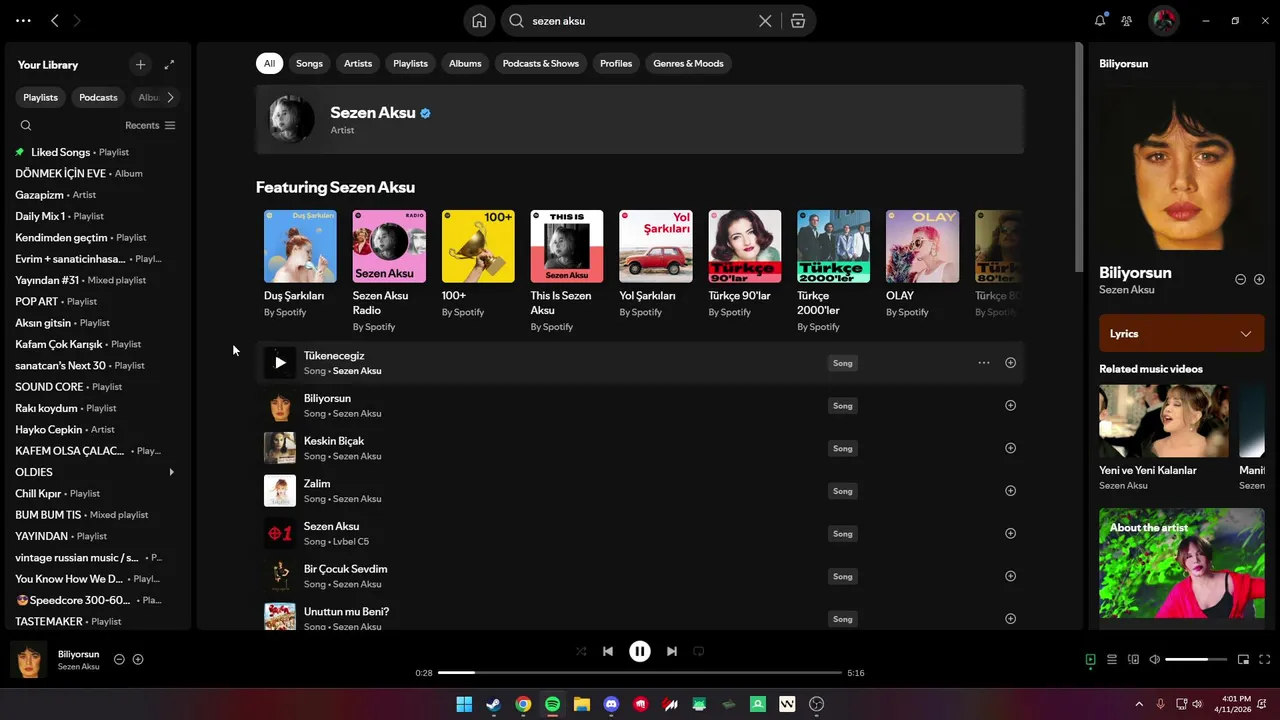Open the Recents sort dropdown

[x=150, y=125]
